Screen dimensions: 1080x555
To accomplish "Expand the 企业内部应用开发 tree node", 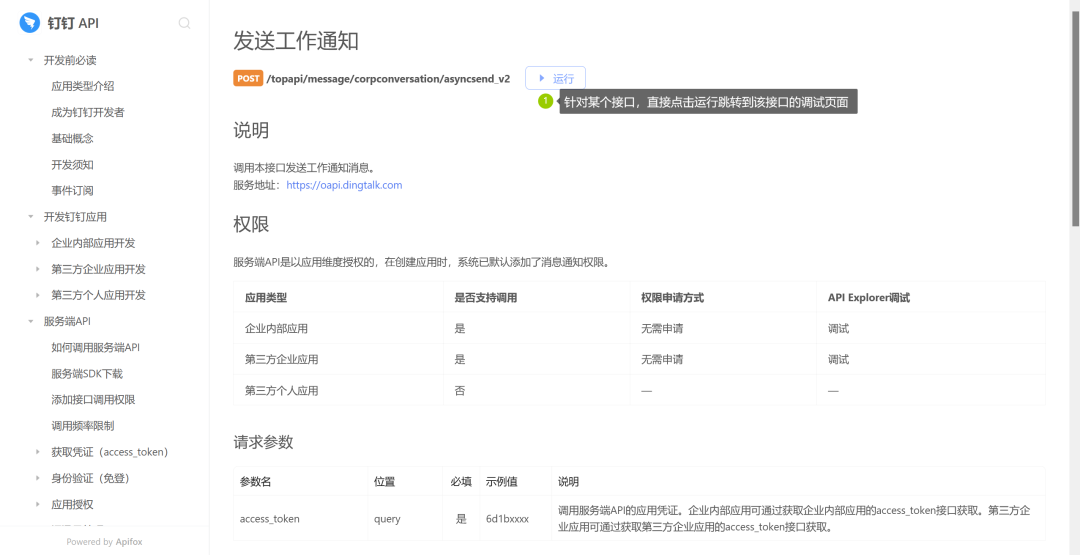I will click(x=38, y=243).
